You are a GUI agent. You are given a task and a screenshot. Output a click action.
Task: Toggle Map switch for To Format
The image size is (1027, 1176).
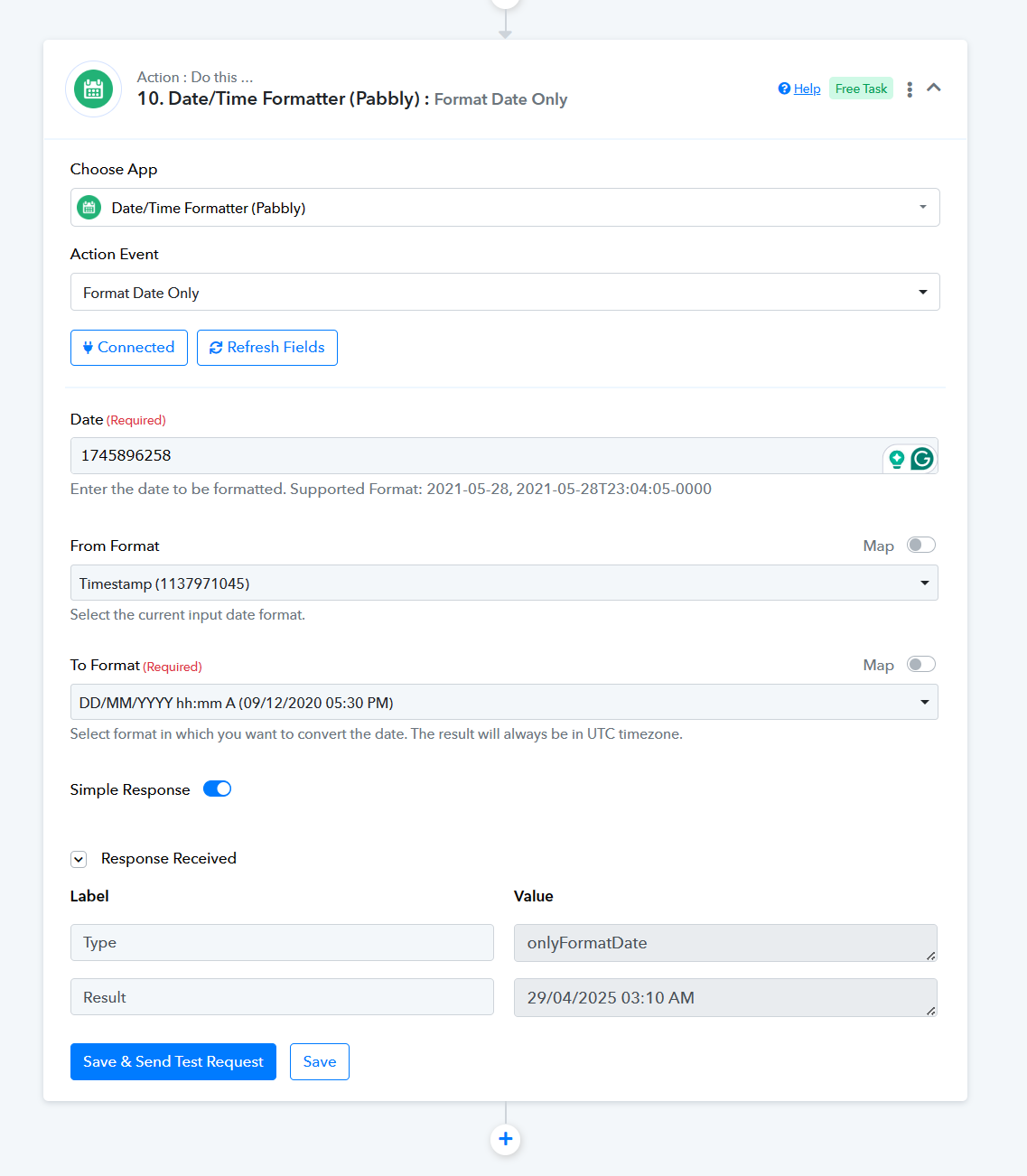pyautogui.click(x=921, y=664)
